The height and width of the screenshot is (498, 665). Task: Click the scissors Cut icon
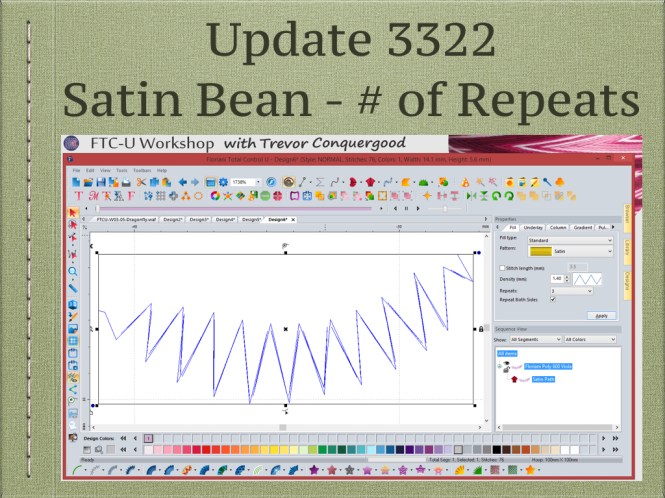click(x=142, y=182)
